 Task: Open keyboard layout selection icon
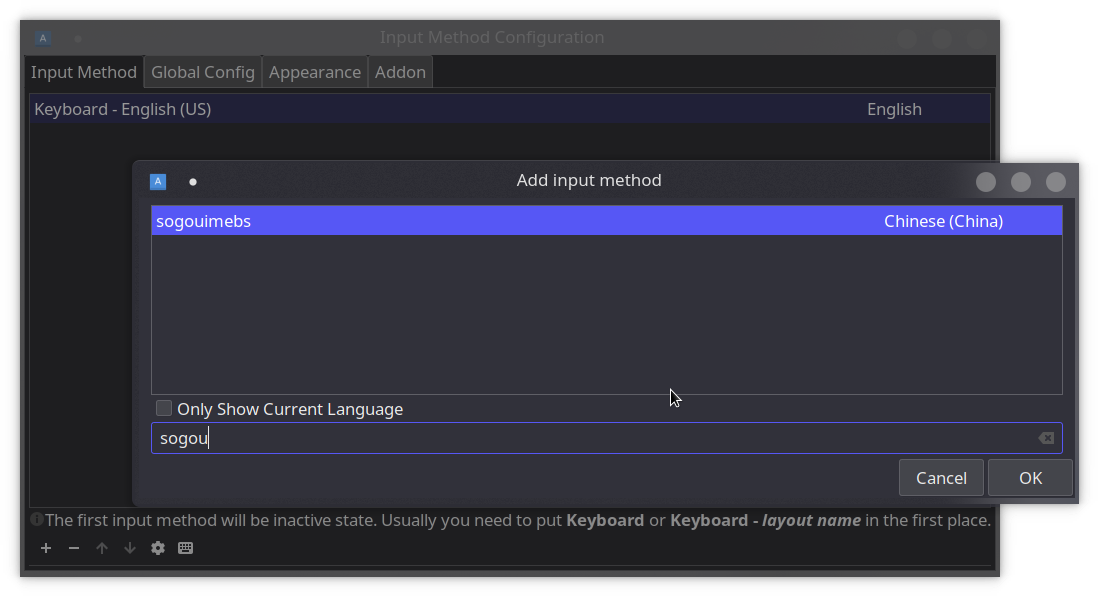coord(185,548)
